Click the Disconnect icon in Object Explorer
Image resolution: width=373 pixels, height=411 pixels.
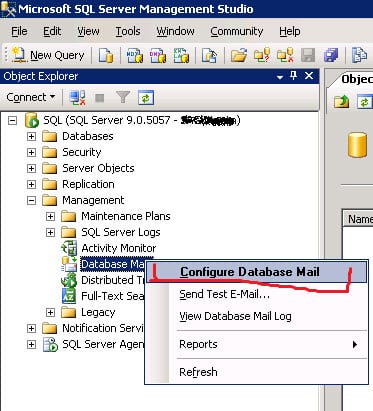coord(77,98)
